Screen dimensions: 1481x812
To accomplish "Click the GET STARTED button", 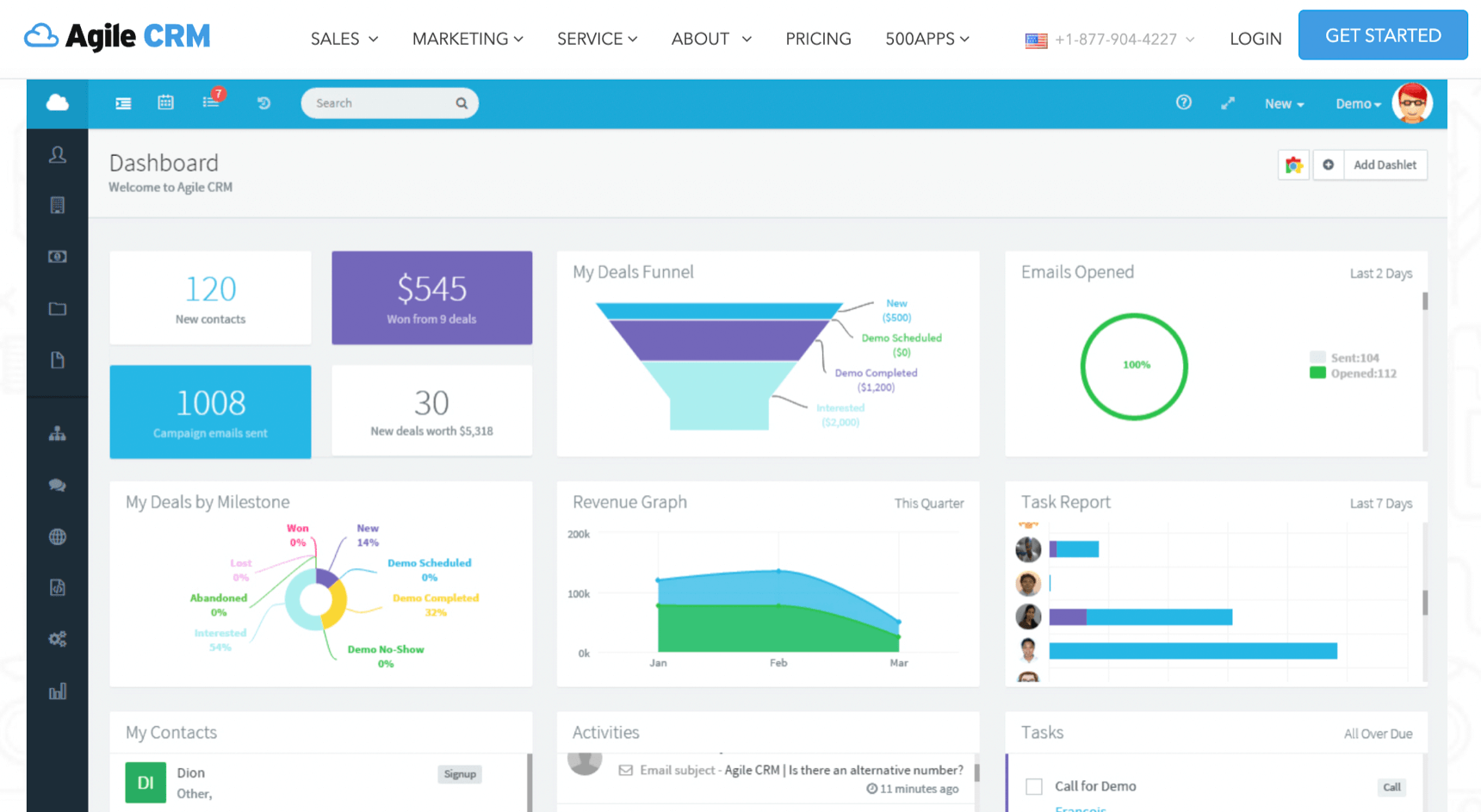I will [1383, 35].
